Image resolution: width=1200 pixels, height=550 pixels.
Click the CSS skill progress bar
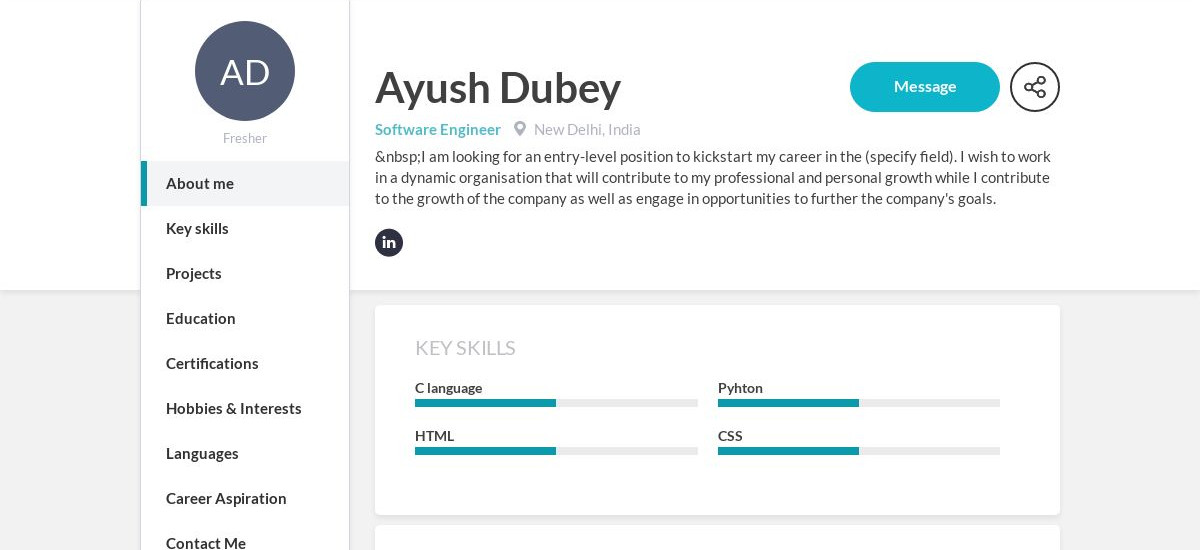point(859,451)
